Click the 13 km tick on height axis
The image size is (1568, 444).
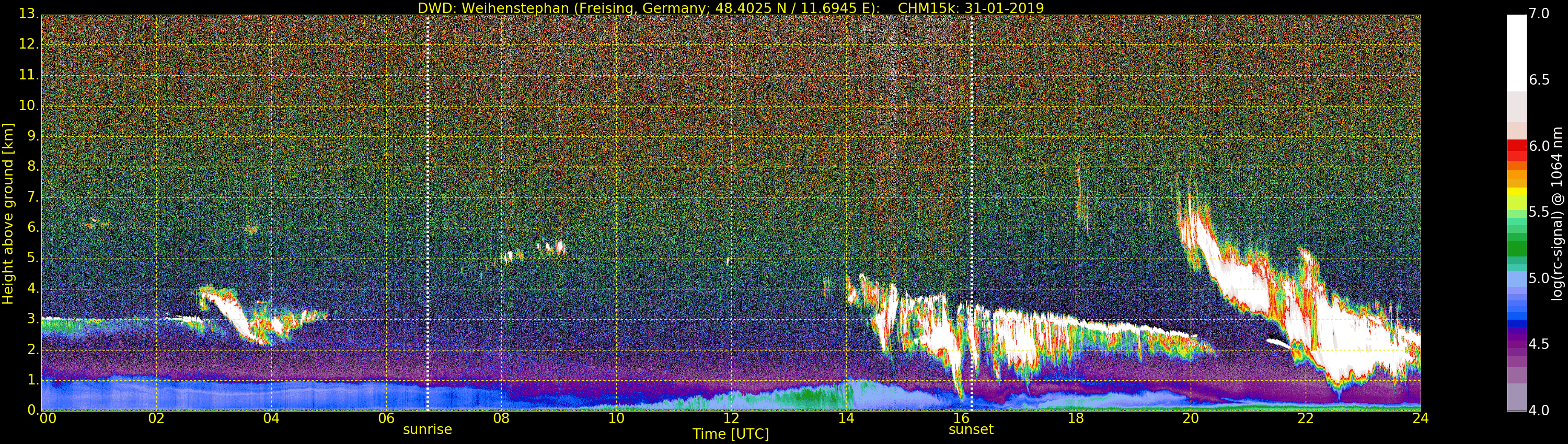point(28,14)
